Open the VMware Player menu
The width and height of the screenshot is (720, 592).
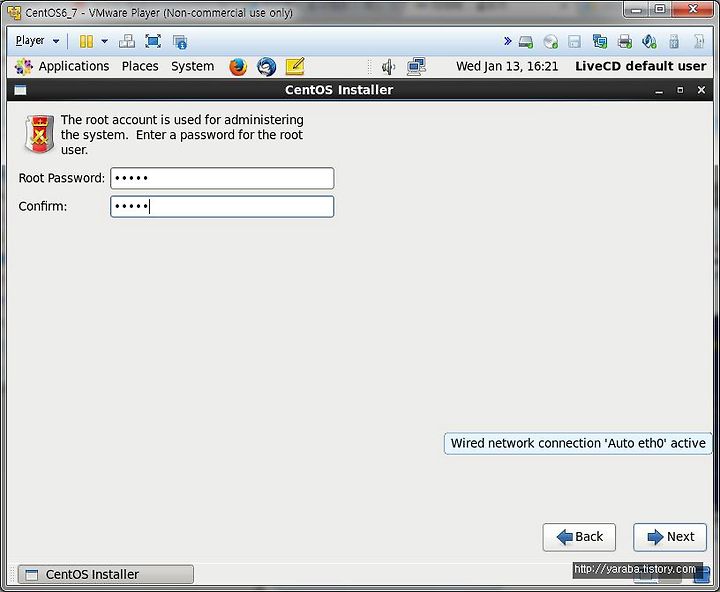pos(37,41)
